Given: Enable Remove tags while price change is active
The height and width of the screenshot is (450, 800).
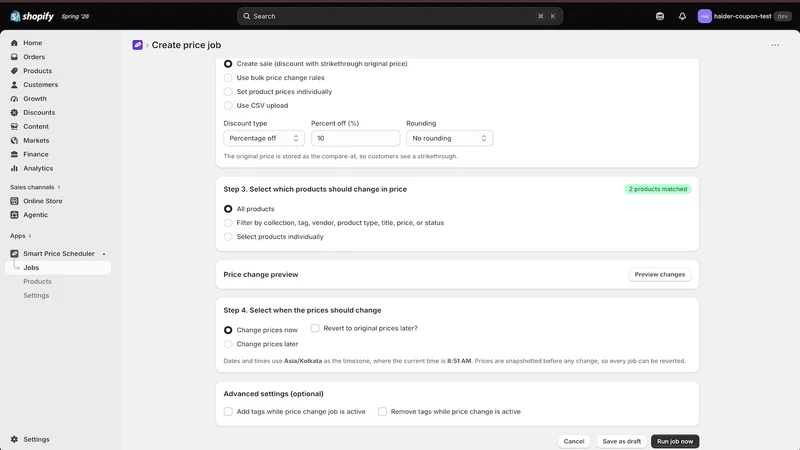Looking at the screenshot, I should coord(382,412).
